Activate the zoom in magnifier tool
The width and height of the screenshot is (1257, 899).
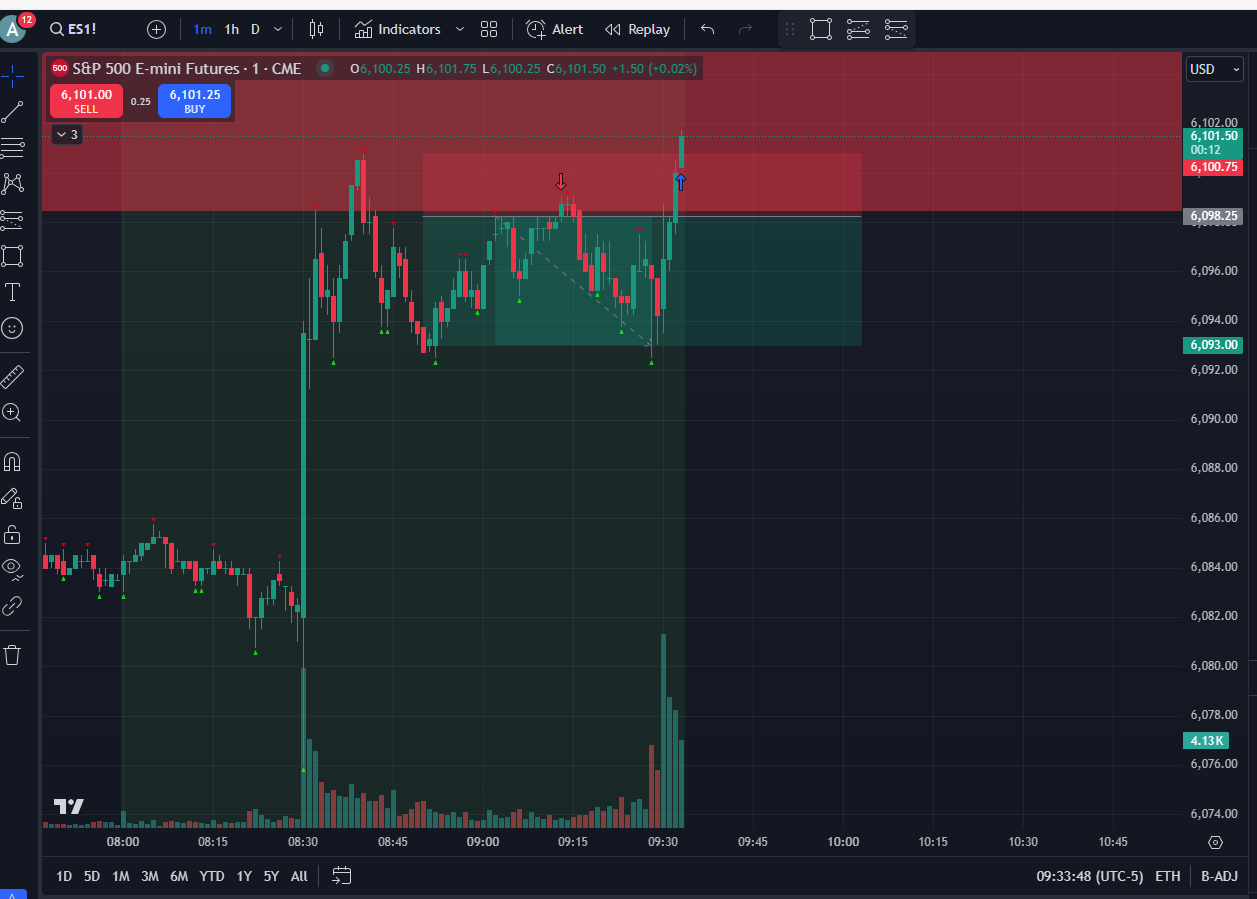click(x=12, y=412)
